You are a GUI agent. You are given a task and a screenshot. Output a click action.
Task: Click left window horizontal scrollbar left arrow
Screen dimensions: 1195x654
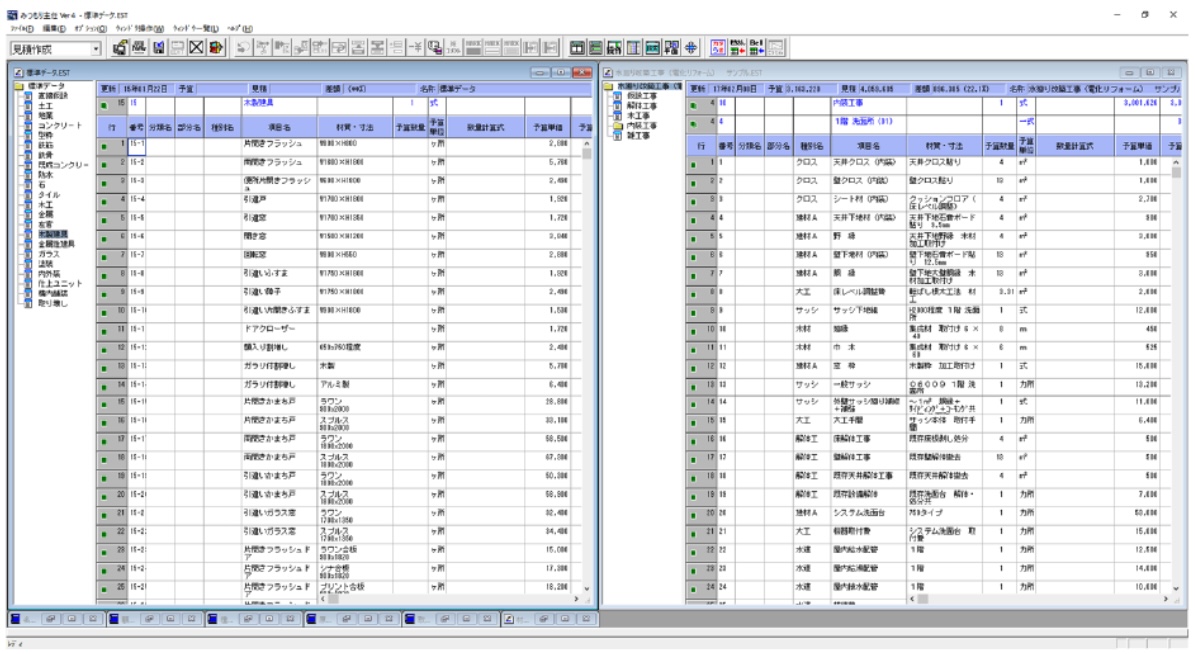[322, 599]
